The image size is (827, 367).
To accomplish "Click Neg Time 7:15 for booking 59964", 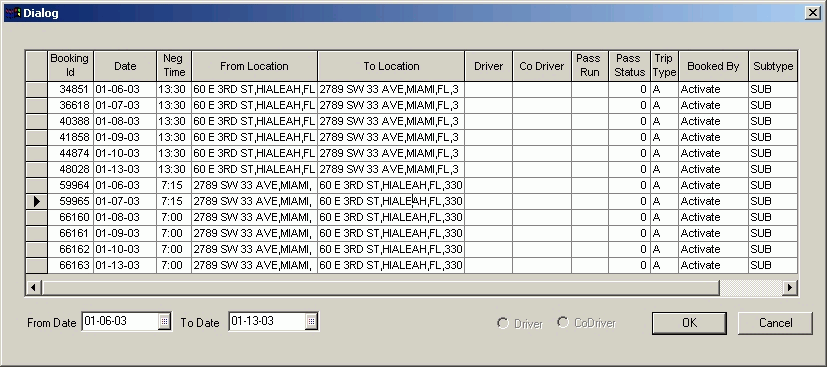I will (174, 185).
